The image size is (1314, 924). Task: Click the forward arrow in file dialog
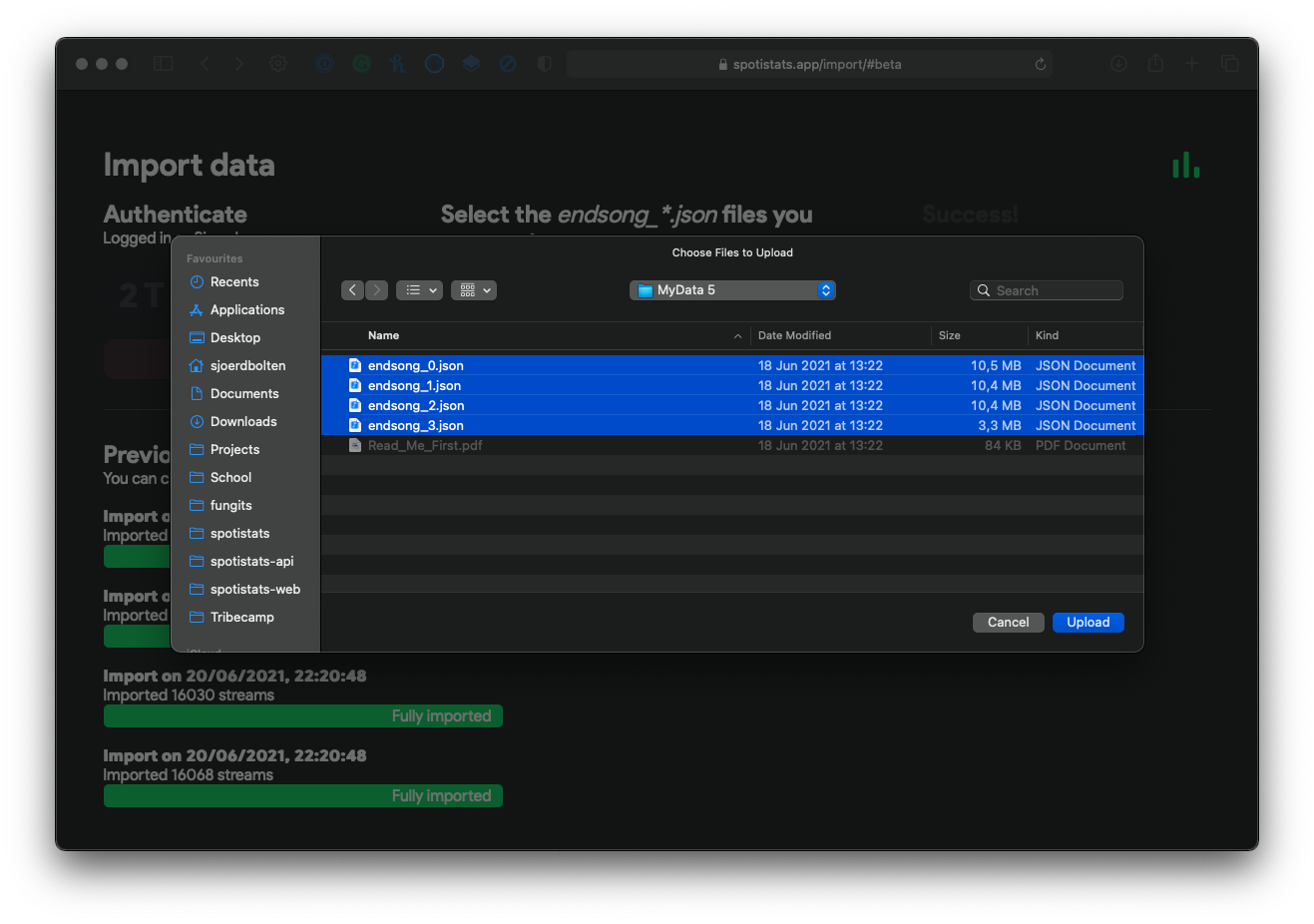point(376,290)
